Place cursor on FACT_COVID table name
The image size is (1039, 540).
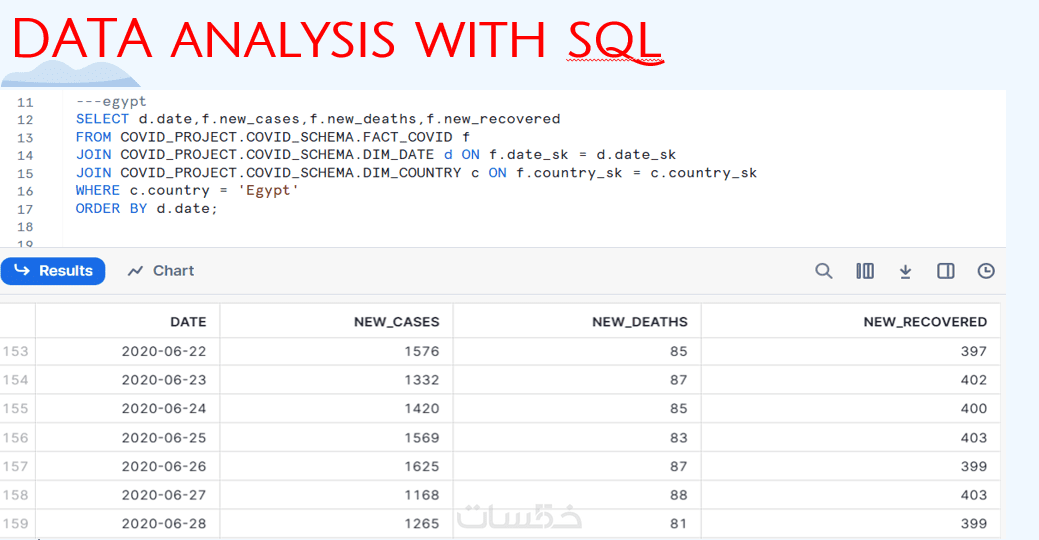click(x=408, y=137)
